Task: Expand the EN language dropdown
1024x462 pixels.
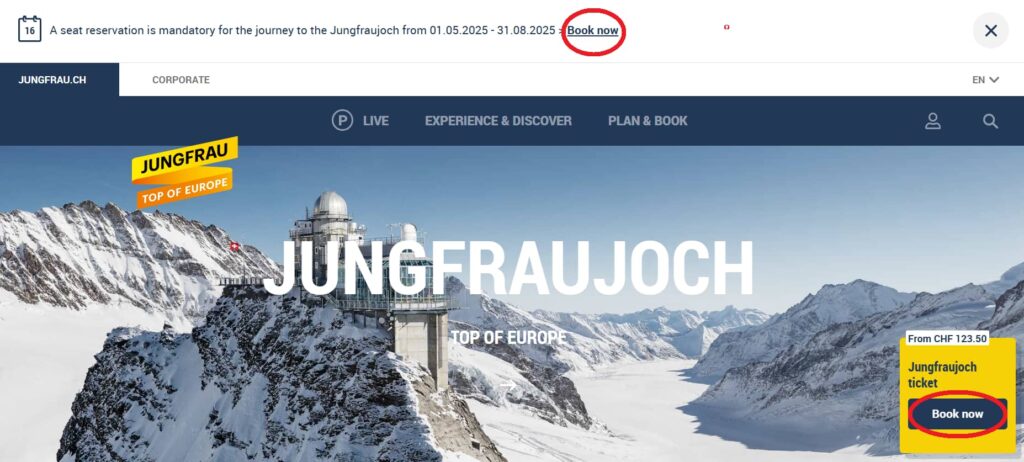Action: (x=985, y=80)
